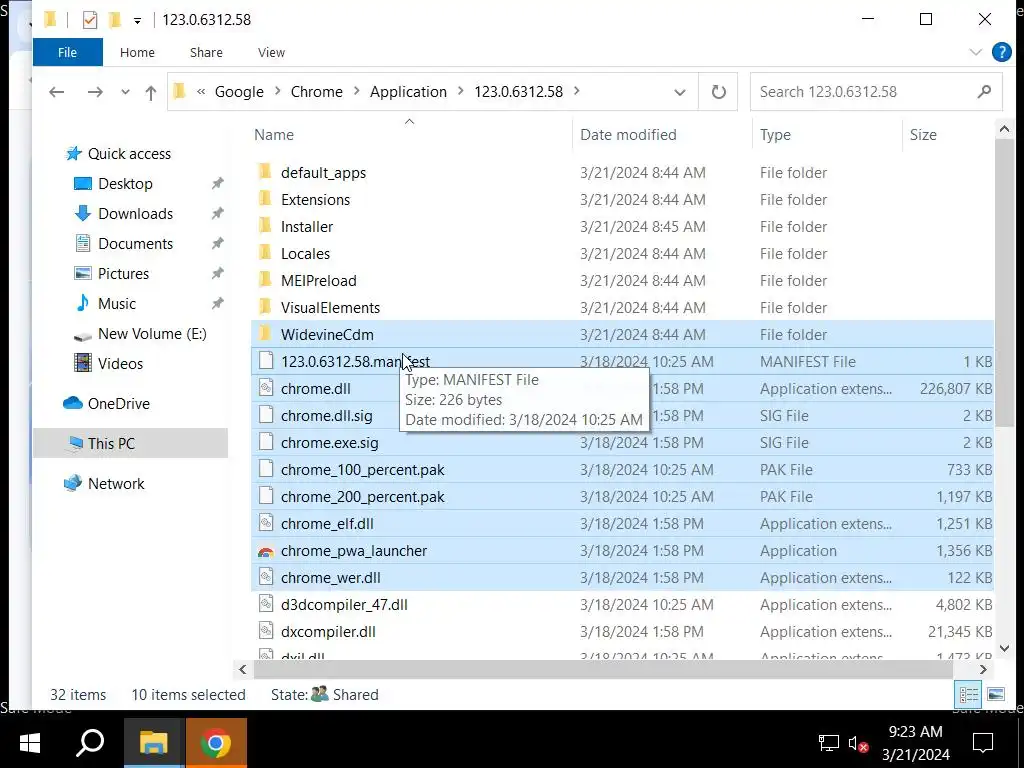This screenshot has height=768, width=1024.
Task: Click horizontal scrollbar right arrow
Action: 984,669
